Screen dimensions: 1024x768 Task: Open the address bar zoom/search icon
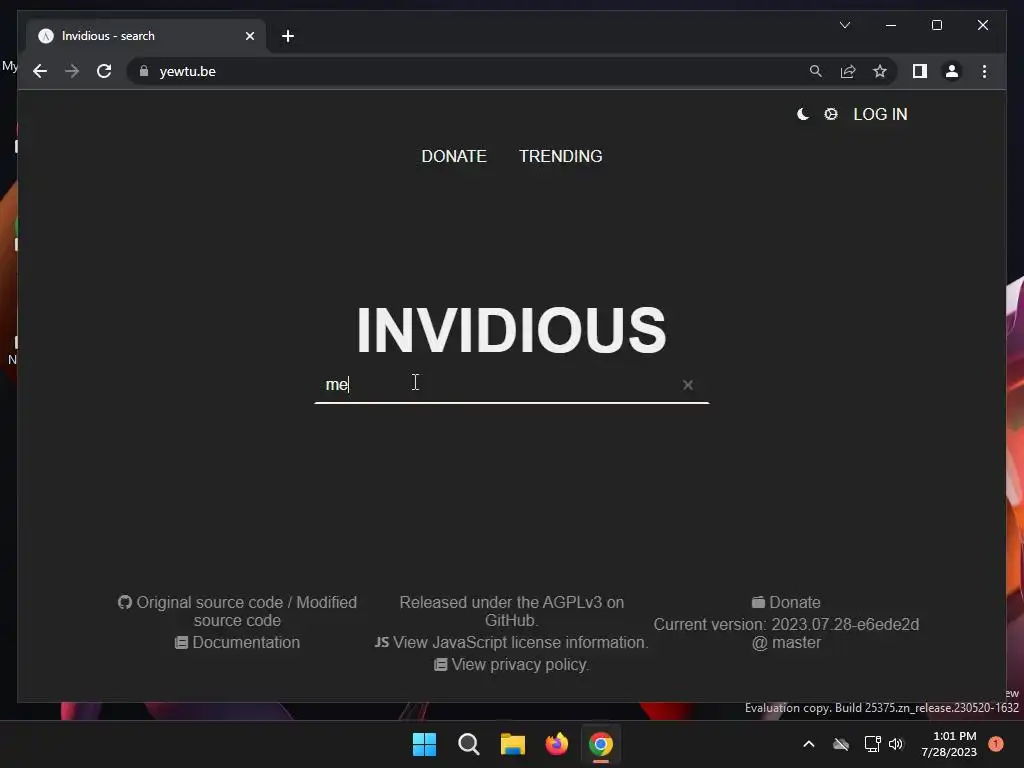tap(816, 71)
